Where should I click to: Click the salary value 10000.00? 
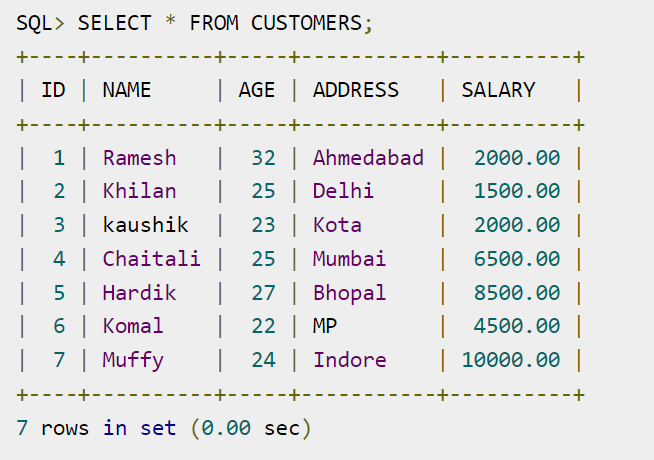click(x=511, y=360)
